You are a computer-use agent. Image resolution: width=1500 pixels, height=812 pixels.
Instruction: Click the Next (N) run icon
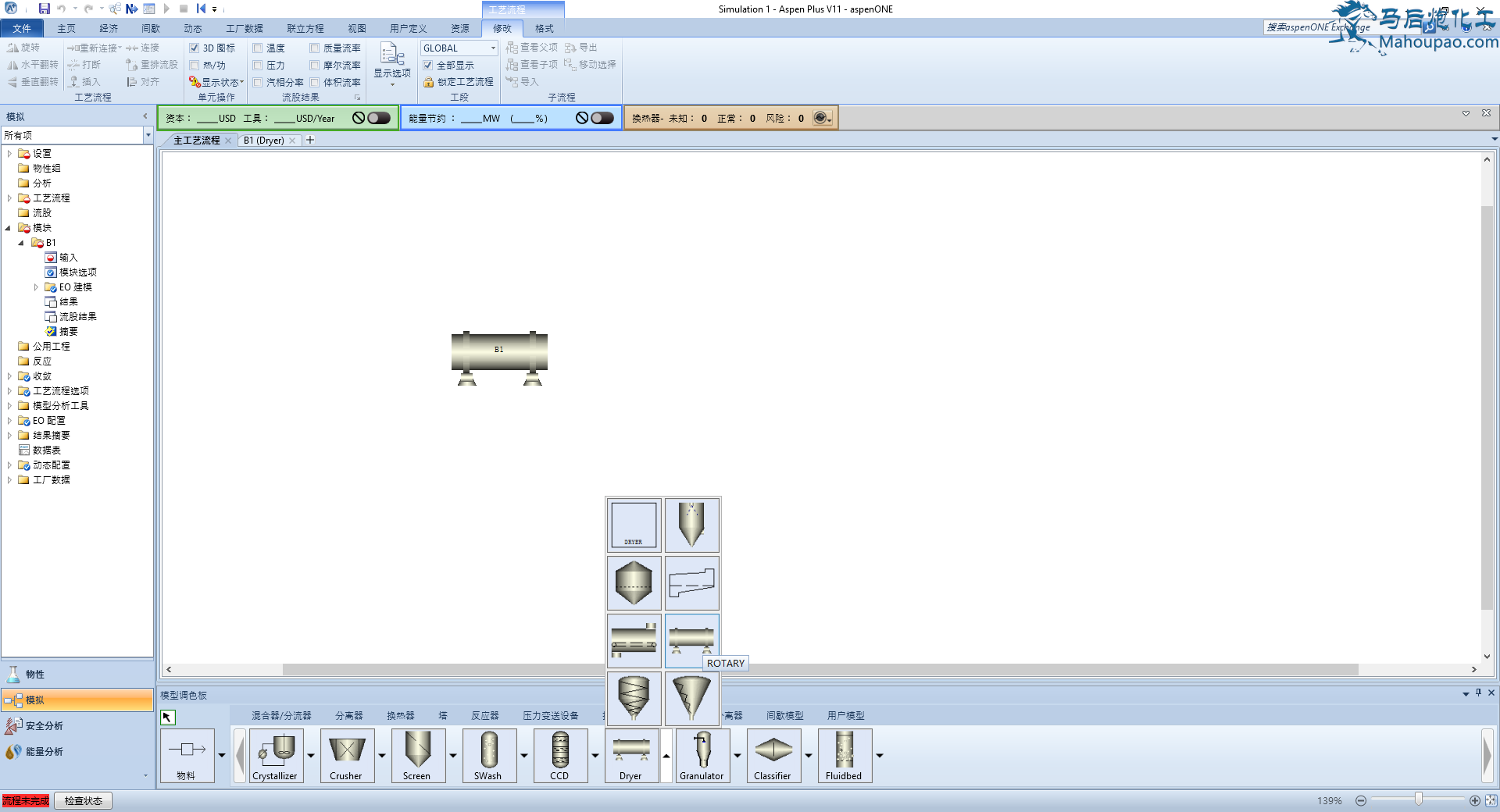coord(131,9)
